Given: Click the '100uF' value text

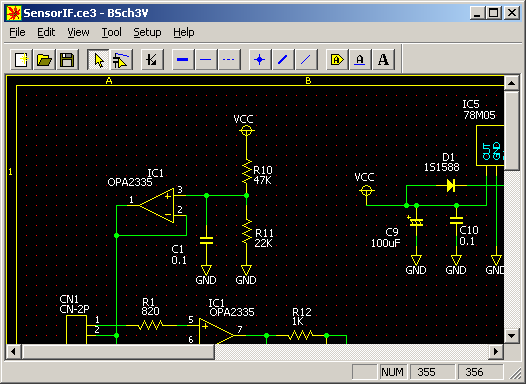Looking at the screenshot, I should [386, 243].
